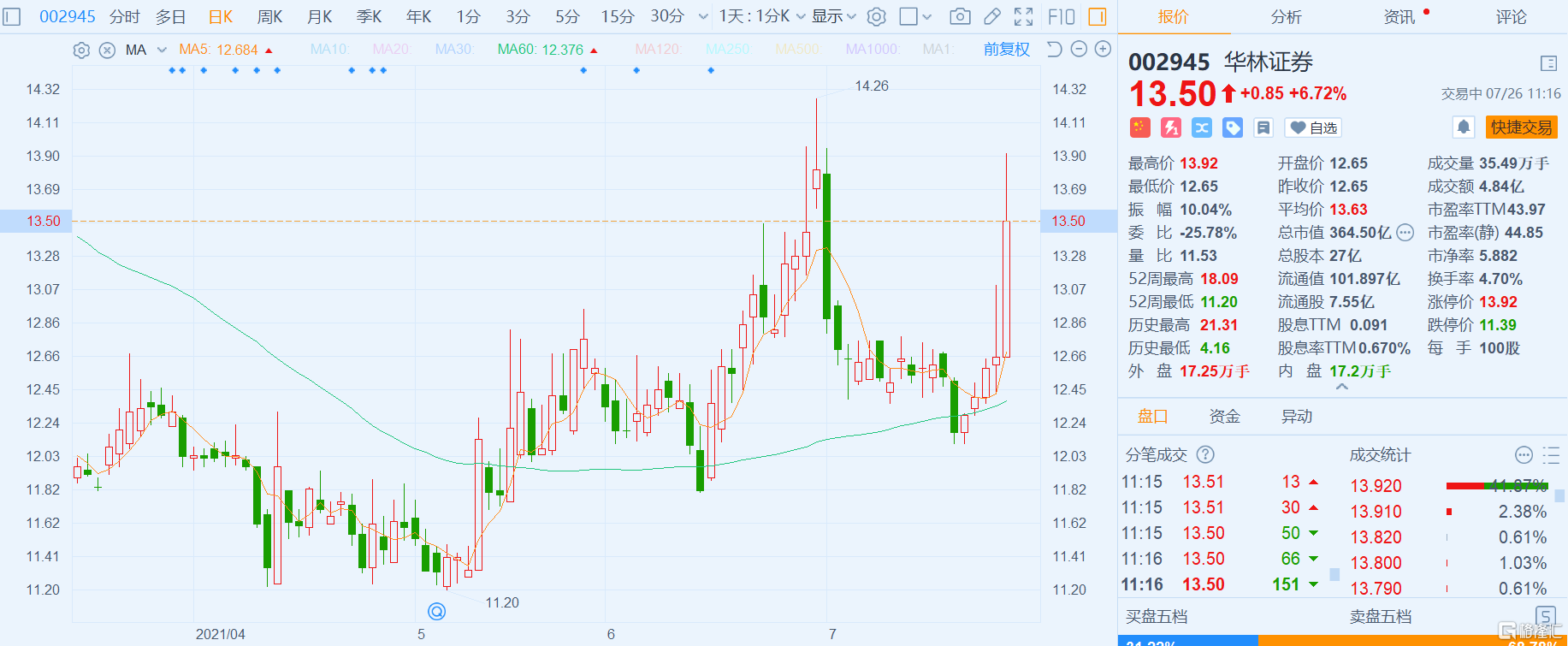Open the 分析 tab
The image size is (1568, 646).
pyautogui.click(x=1286, y=16)
